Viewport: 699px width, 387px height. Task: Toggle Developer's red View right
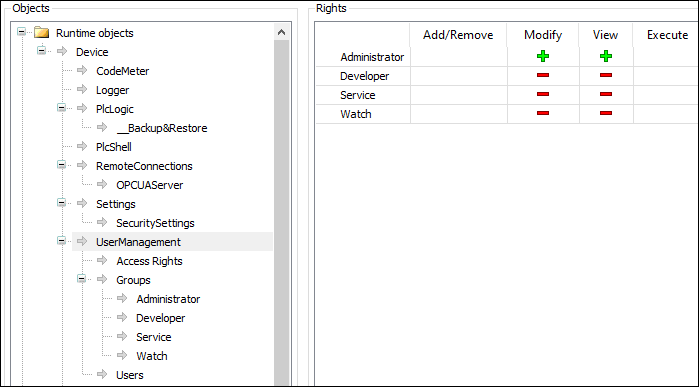tap(605, 75)
